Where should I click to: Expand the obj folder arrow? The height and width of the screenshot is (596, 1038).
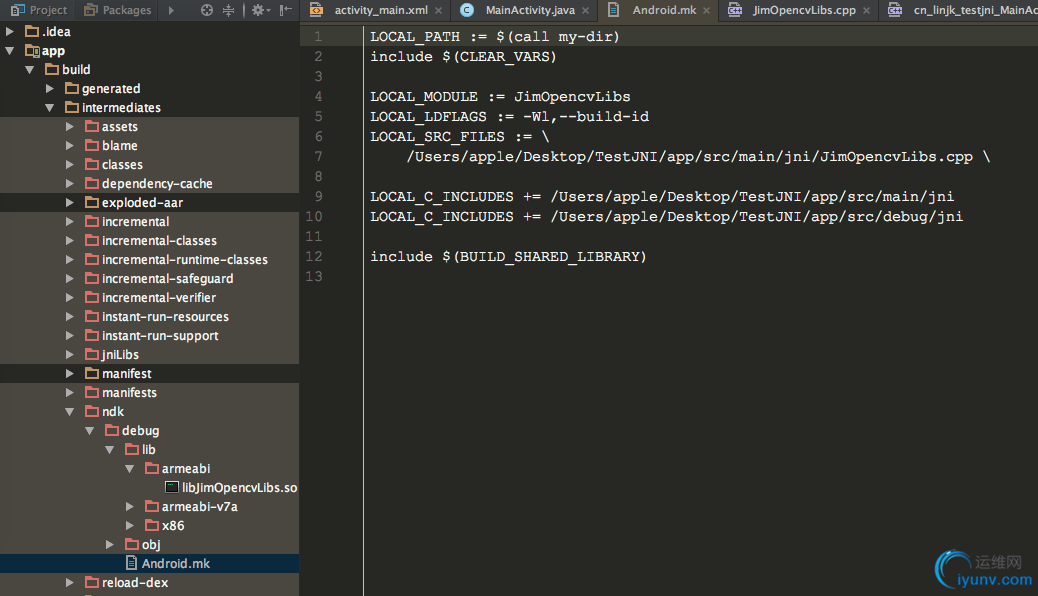coord(109,544)
